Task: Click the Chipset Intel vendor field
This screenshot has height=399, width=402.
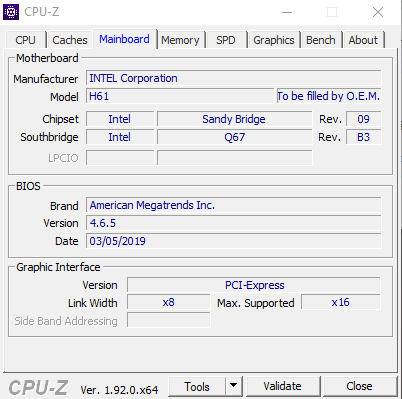Action: (120, 119)
